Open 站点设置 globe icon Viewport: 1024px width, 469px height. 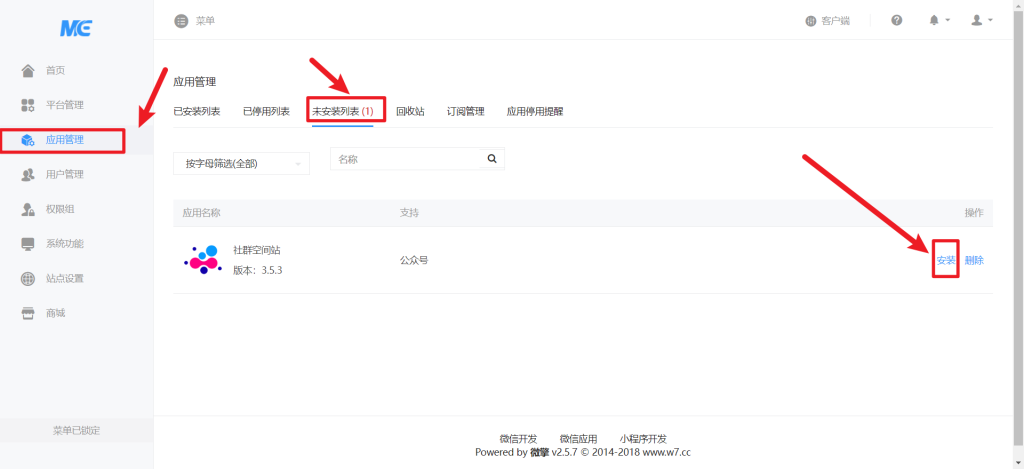pyautogui.click(x=28, y=279)
